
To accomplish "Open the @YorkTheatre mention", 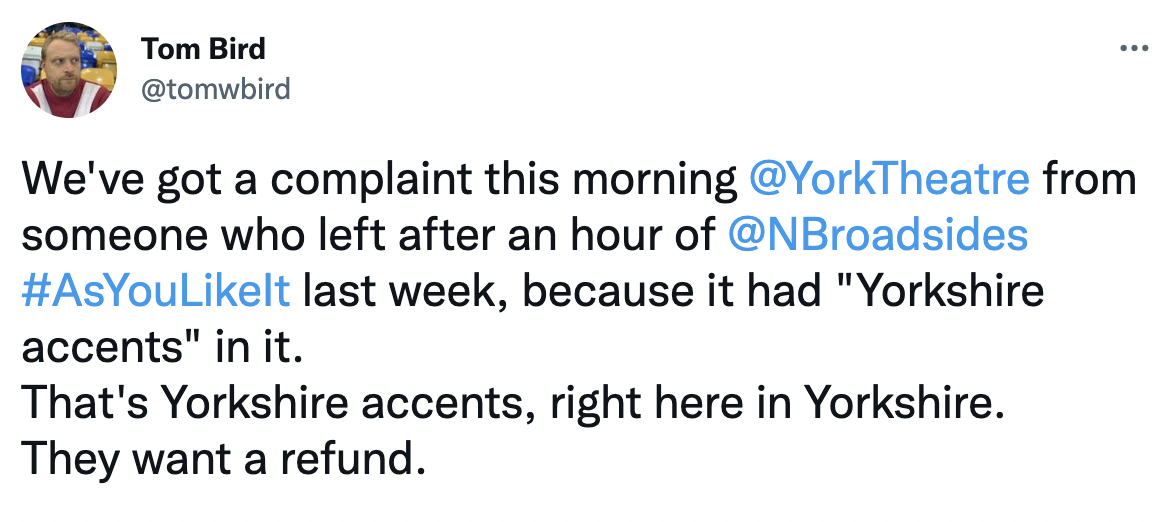I will 890,180.
